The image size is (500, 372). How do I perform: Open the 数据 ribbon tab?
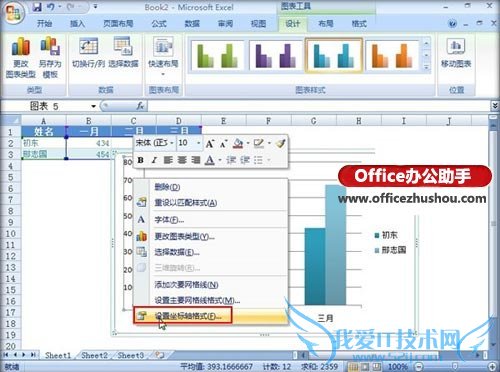coord(192,24)
